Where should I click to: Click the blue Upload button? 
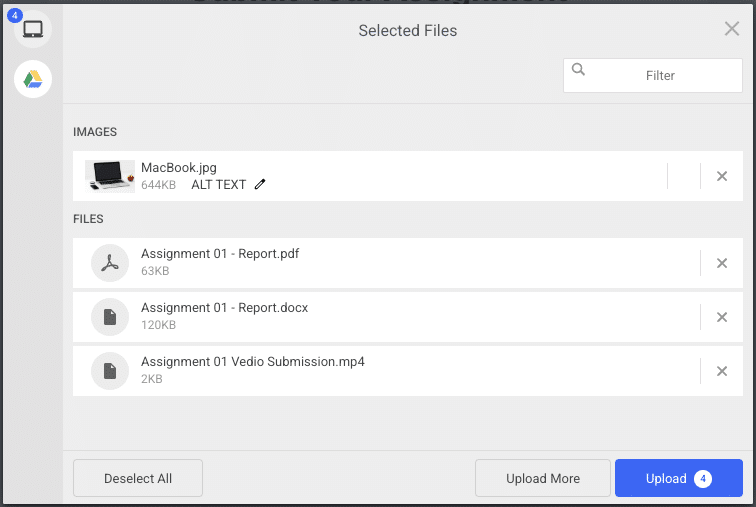[679, 478]
